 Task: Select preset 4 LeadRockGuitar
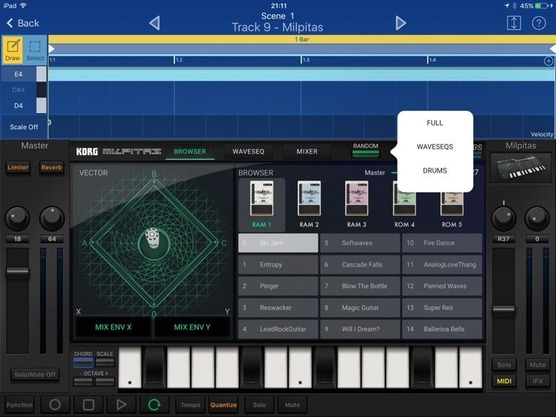[278, 329]
